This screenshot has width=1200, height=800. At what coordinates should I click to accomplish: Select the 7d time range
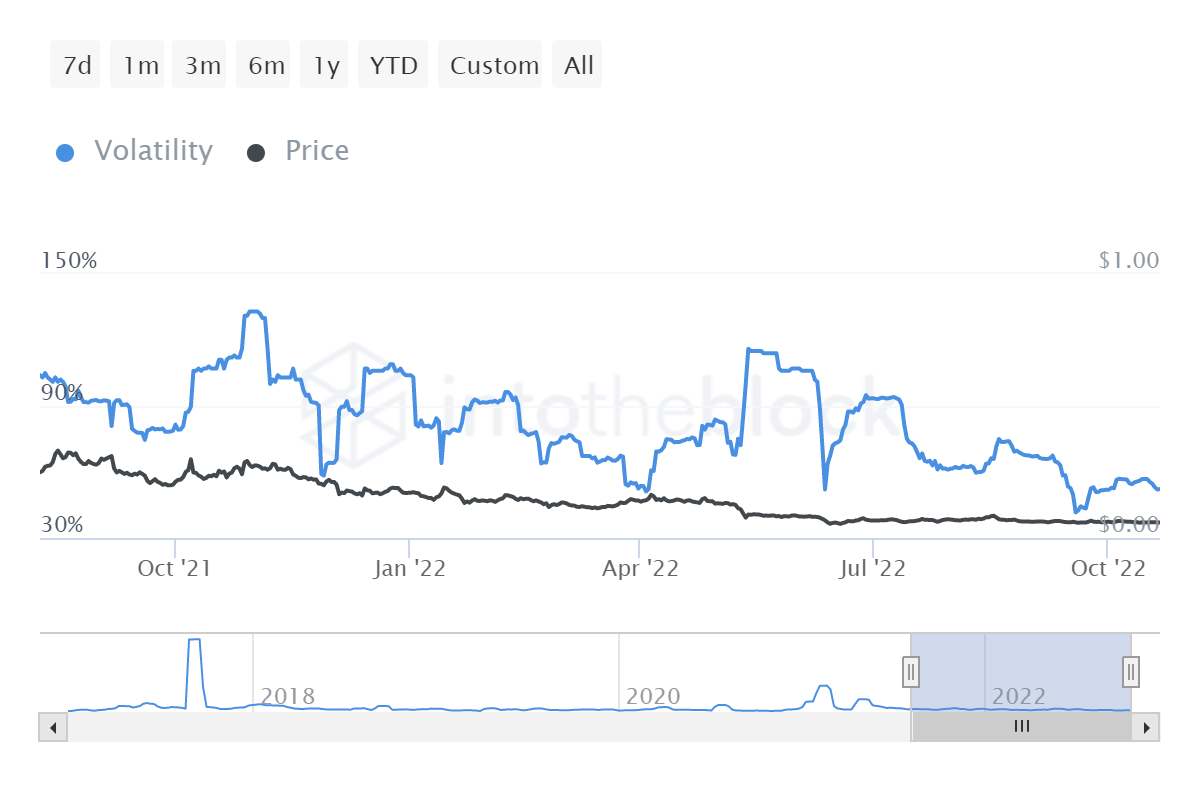[x=76, y=66]
